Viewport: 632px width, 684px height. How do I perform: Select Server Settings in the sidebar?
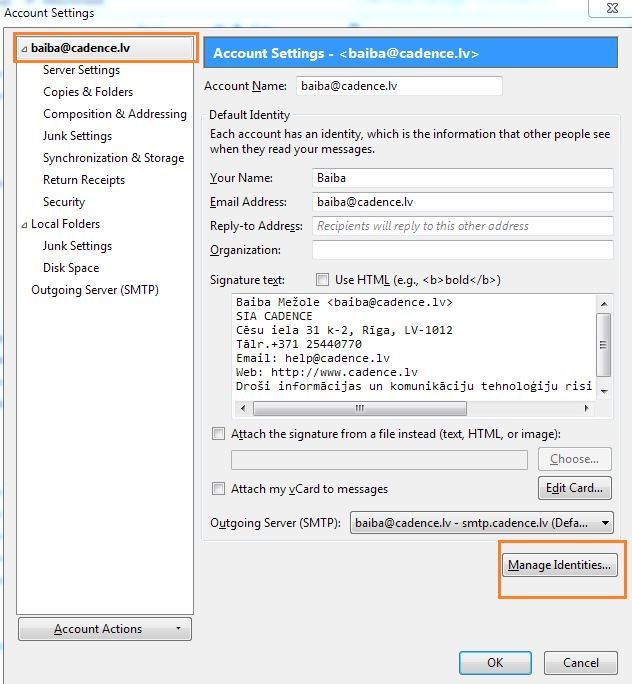pyautogui.click(x=81, y=70)
